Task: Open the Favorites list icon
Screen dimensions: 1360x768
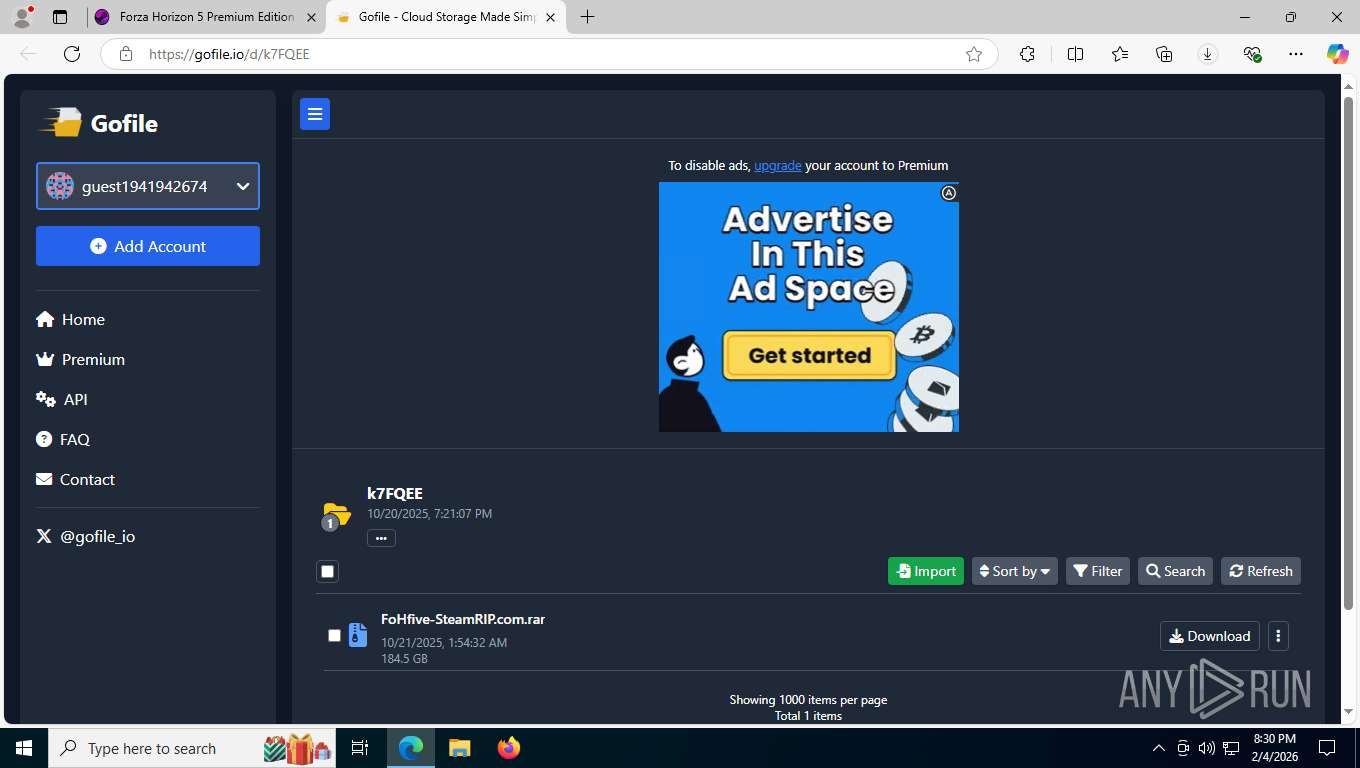Action: 1119,54
